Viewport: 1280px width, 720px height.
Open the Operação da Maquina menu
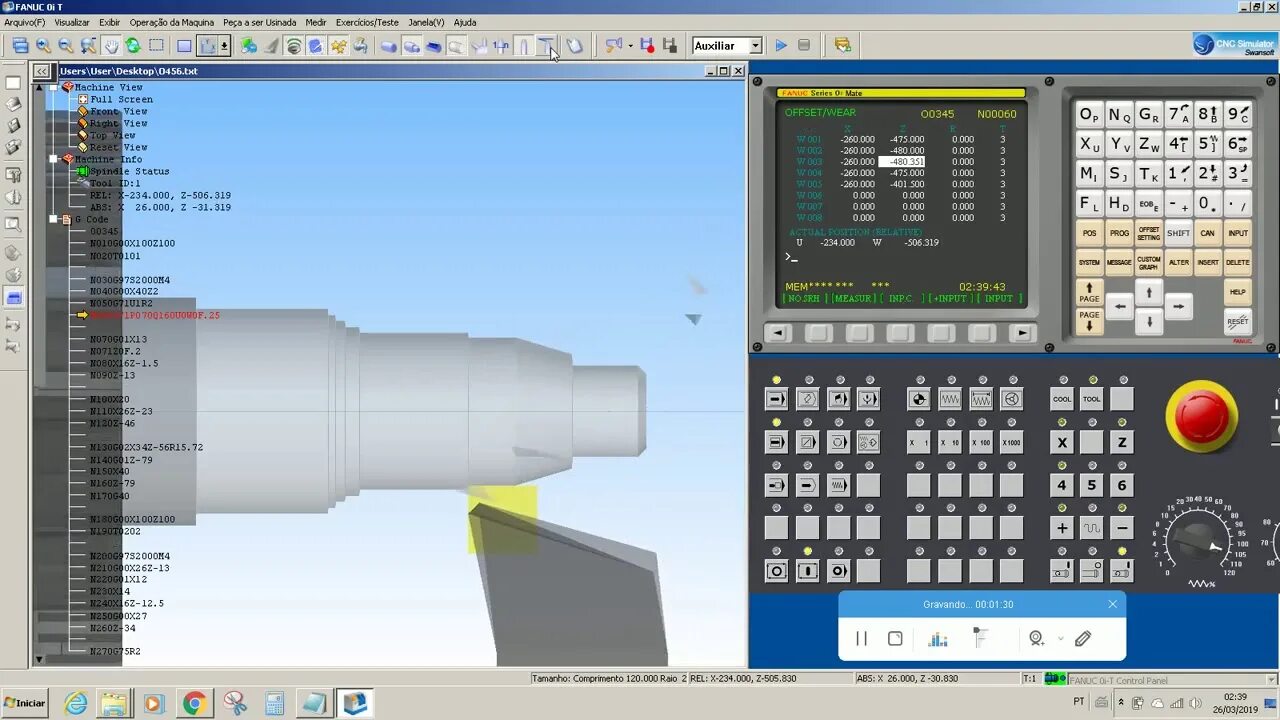(172, 22)
